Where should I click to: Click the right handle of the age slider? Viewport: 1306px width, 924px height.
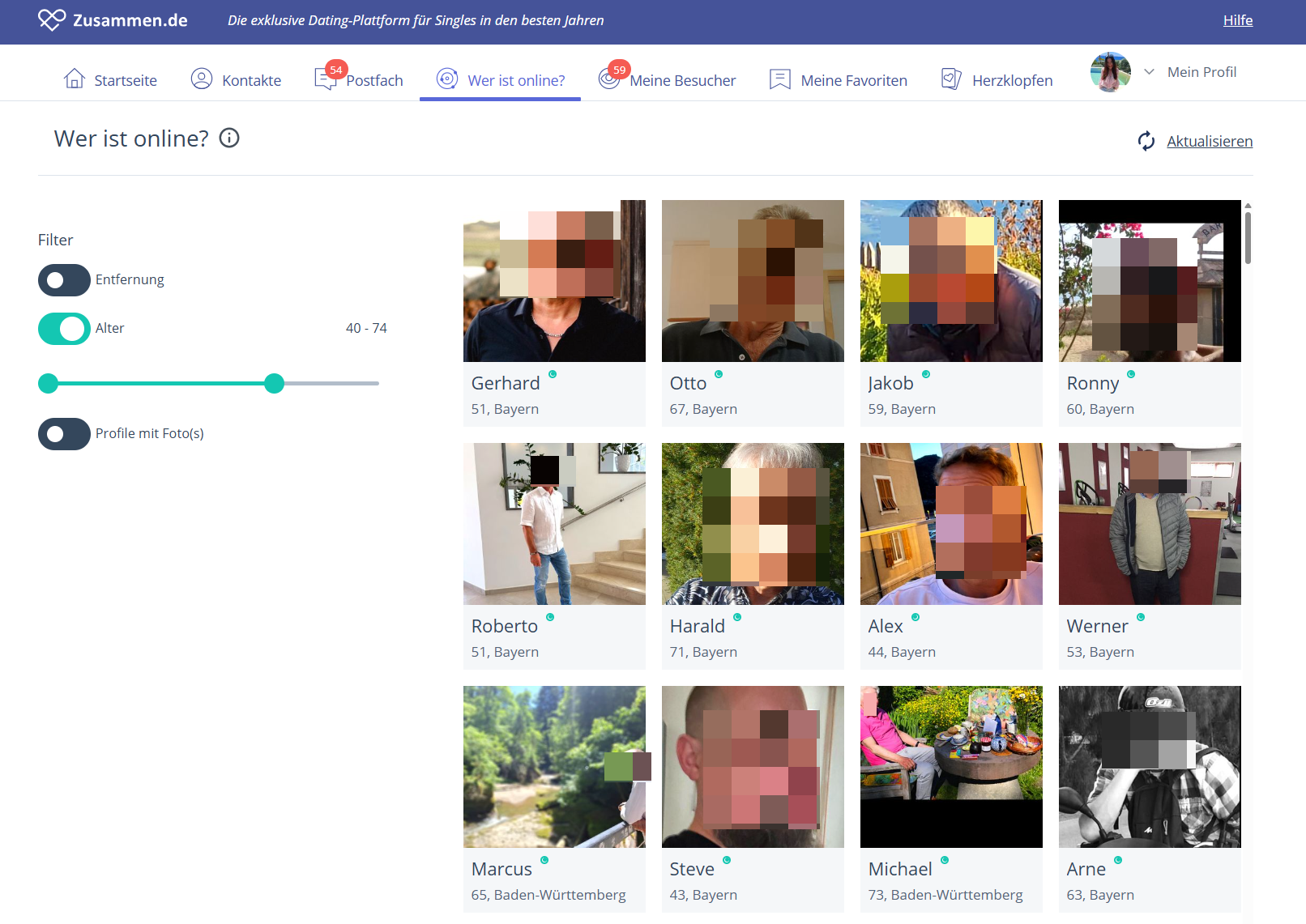pos(275,383)
